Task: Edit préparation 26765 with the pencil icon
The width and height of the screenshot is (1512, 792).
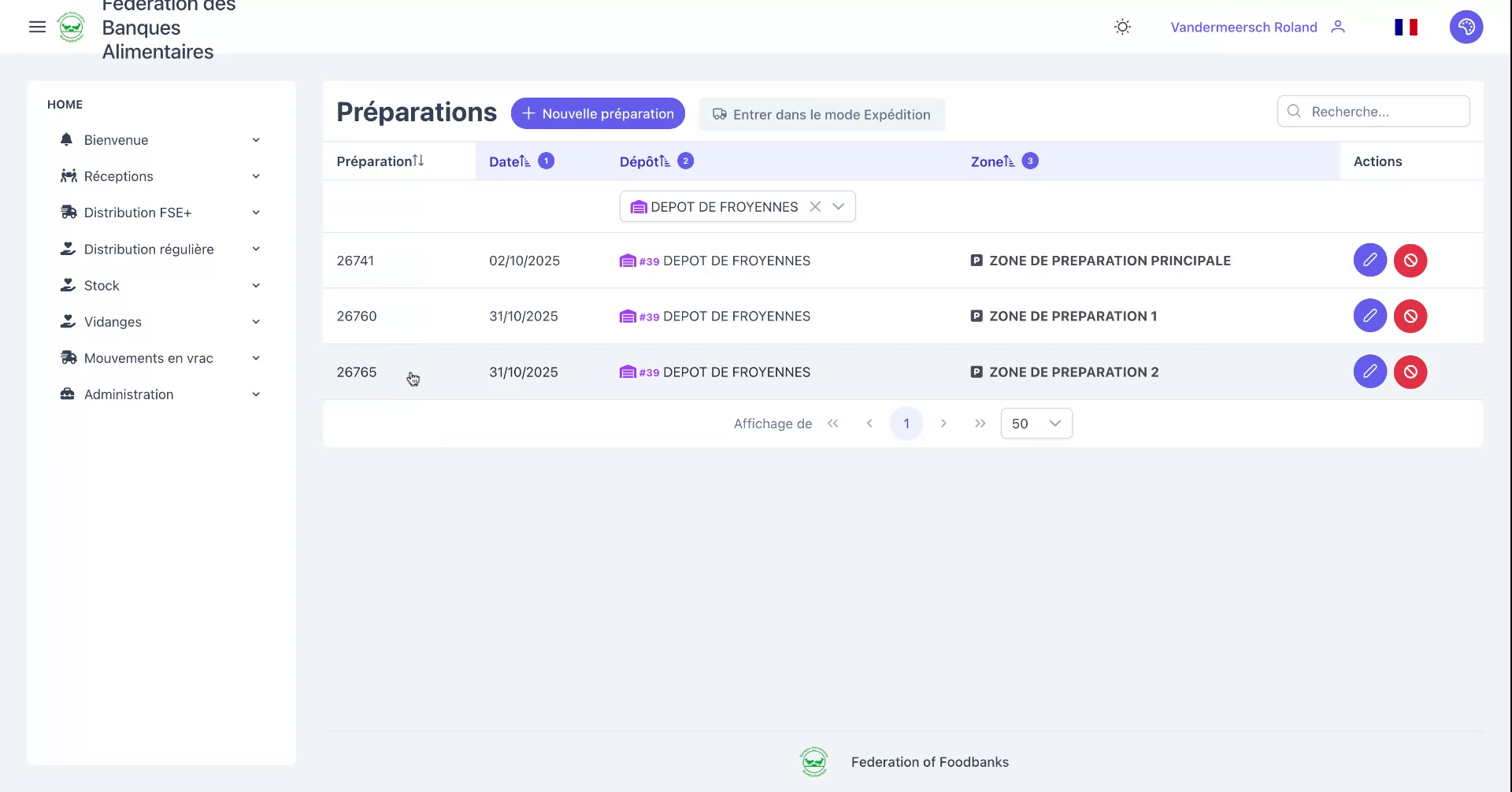Action: click(1370, 372)
